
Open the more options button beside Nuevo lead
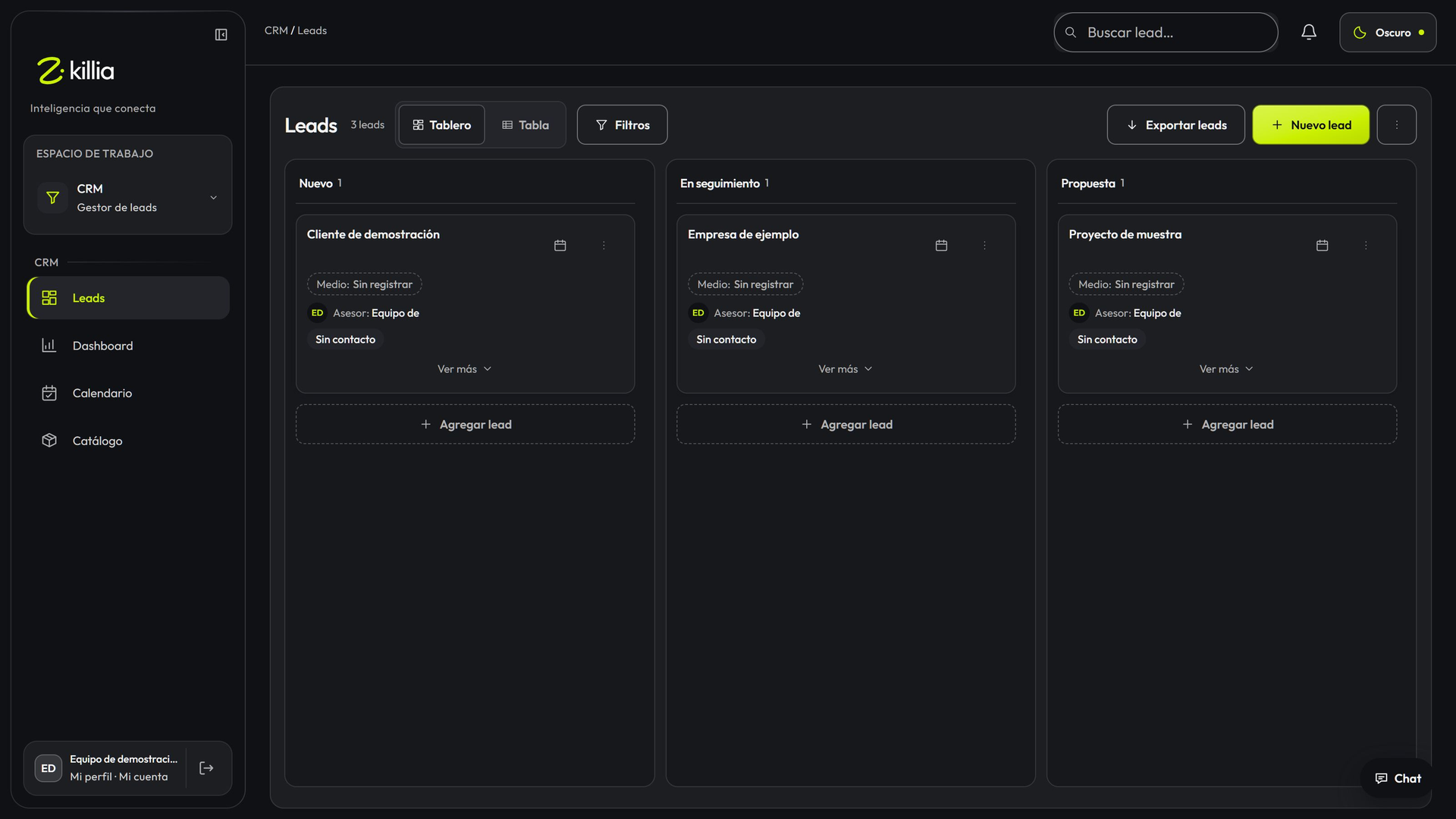(1397, 124)
